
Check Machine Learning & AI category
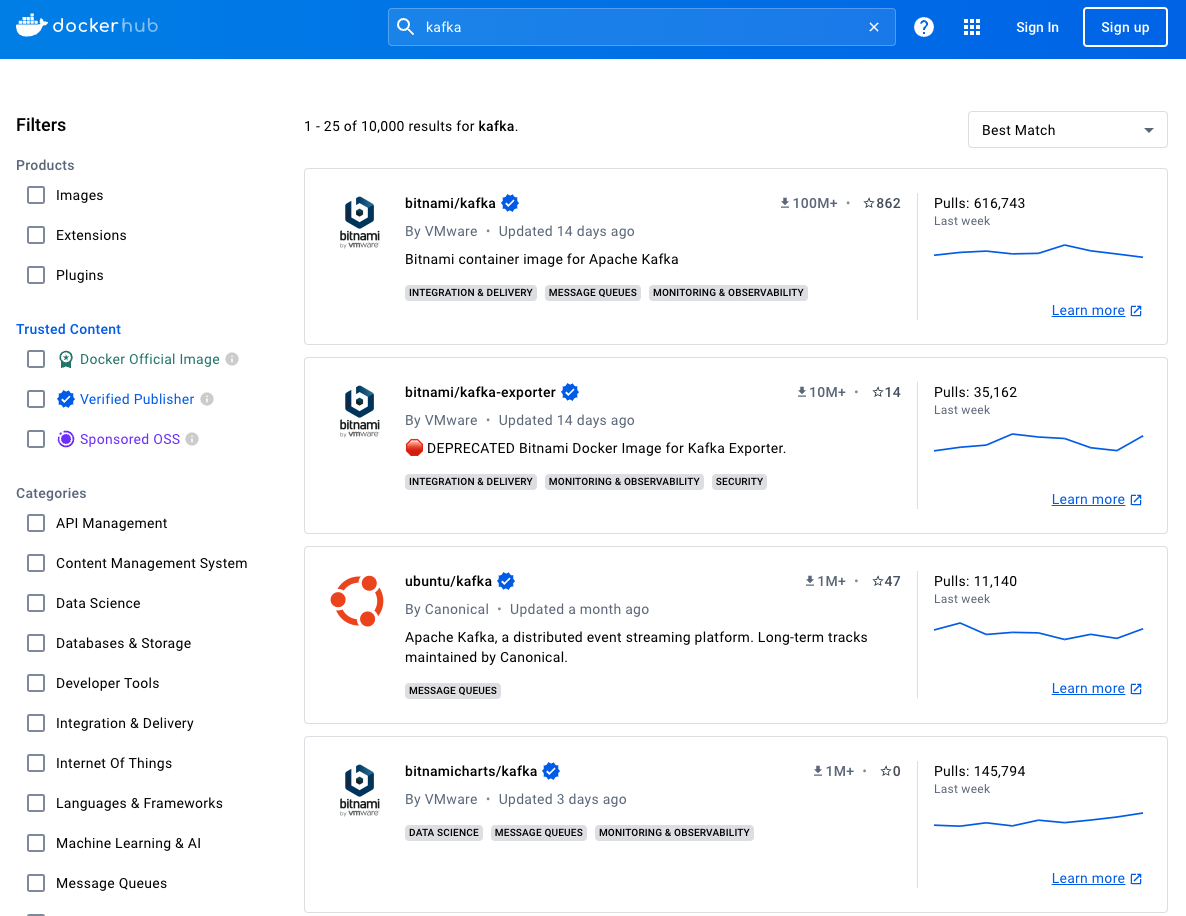[x=36, y=843]
